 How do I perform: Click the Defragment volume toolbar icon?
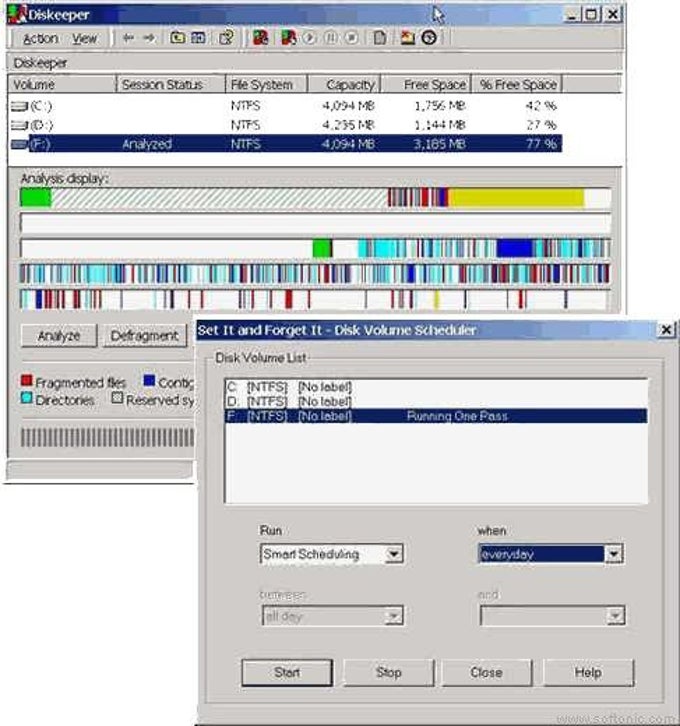(289, 38)
